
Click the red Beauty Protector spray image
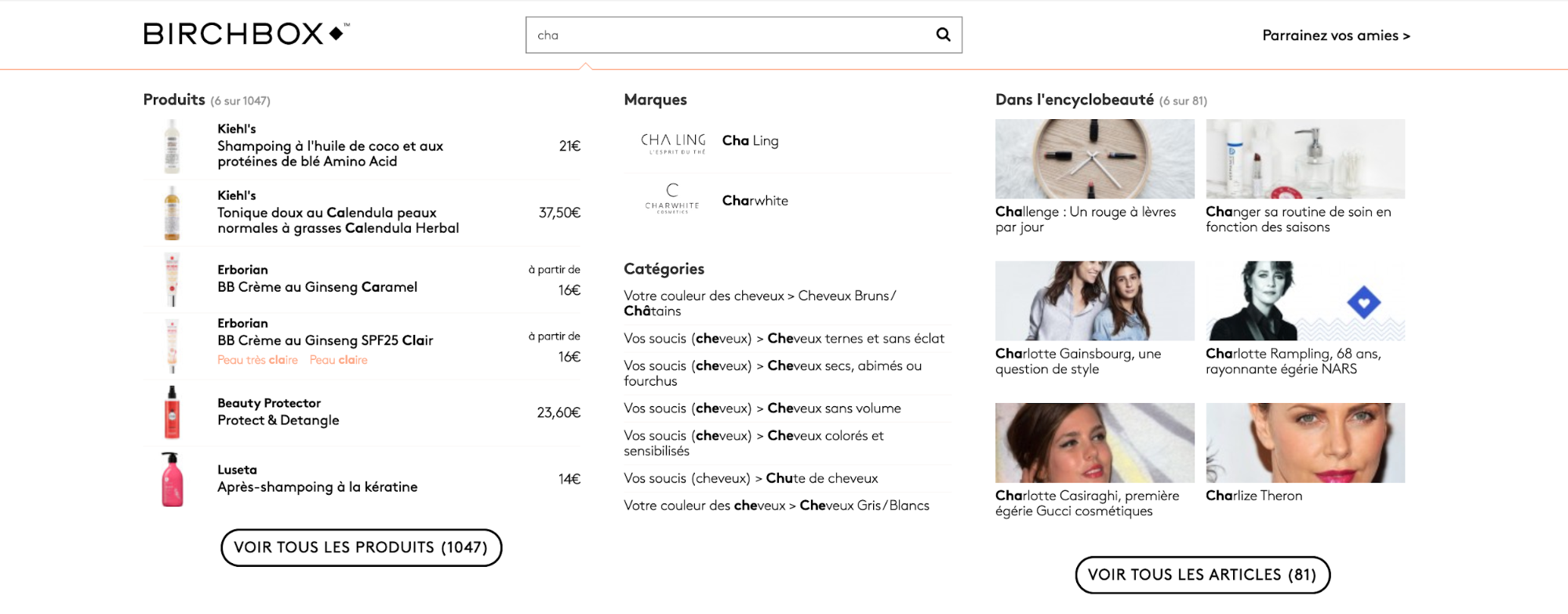[x=172, y=412]
